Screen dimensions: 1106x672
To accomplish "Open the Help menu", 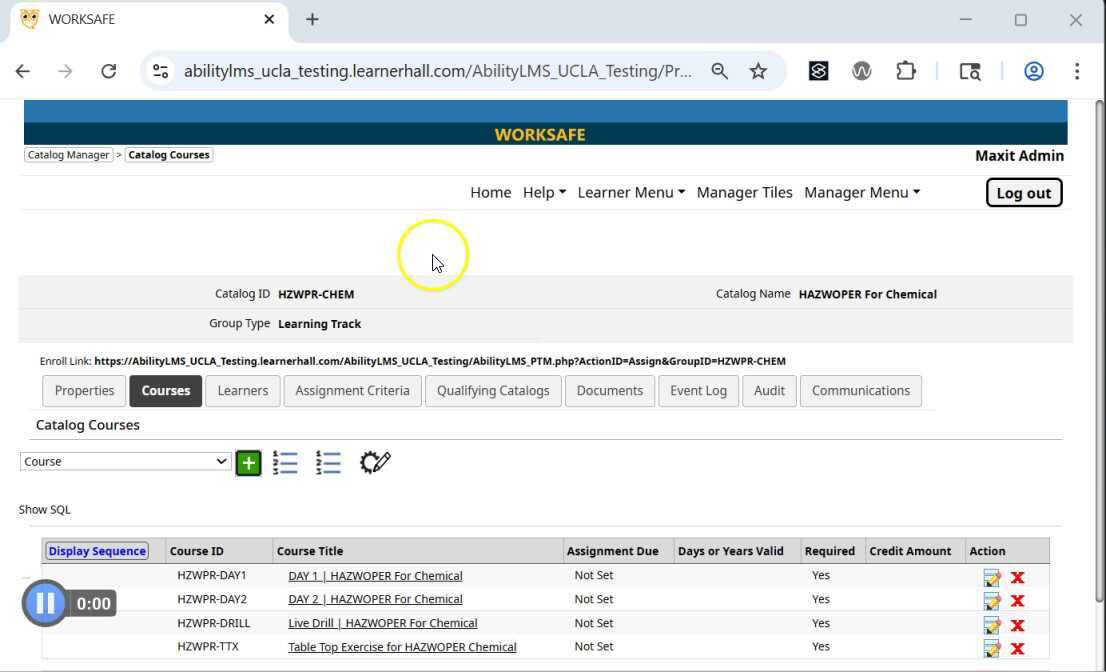I will pyautogui.click(x=544, y=192).
